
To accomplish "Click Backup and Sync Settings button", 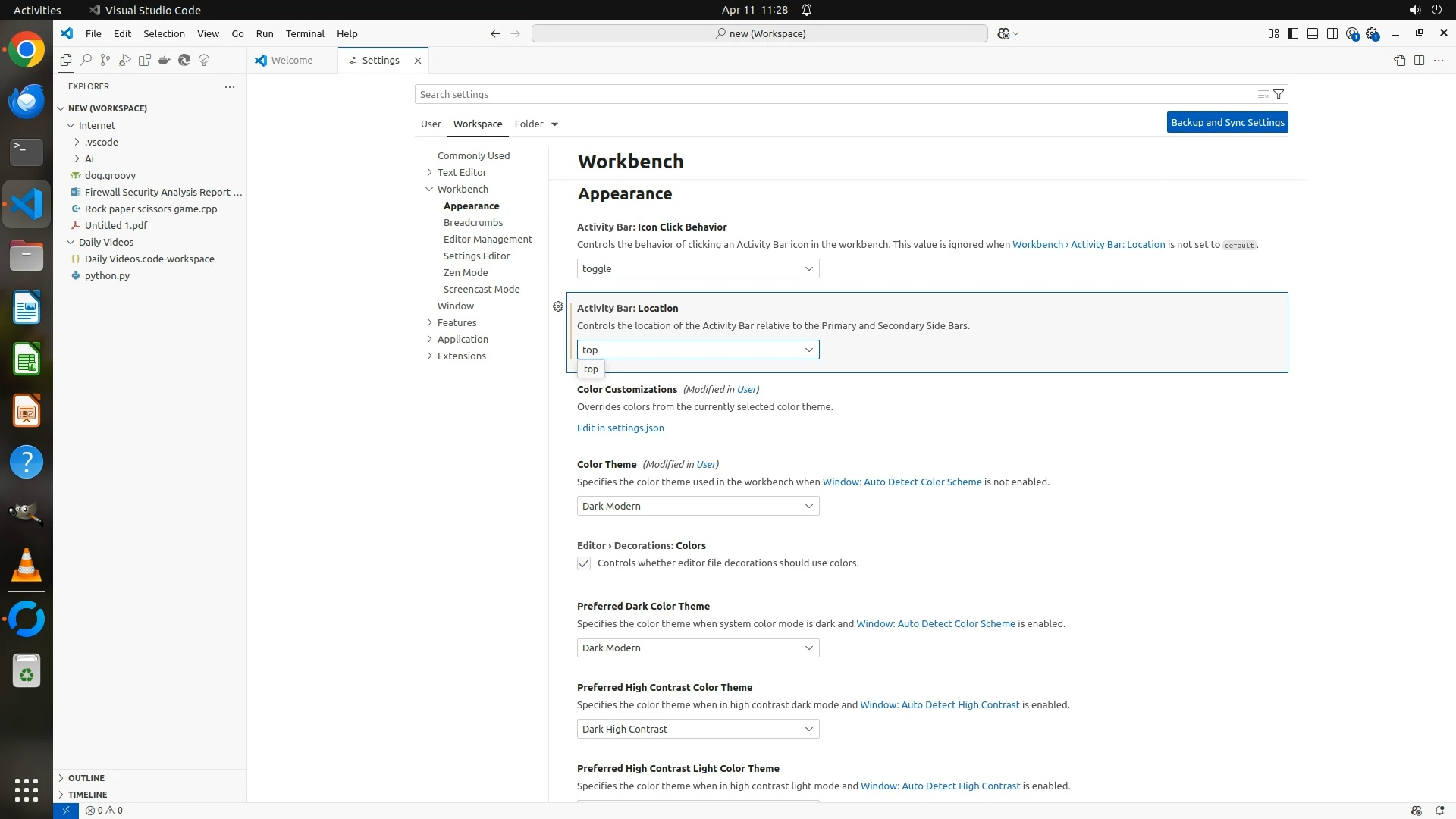I will [x=1227, y=122].
